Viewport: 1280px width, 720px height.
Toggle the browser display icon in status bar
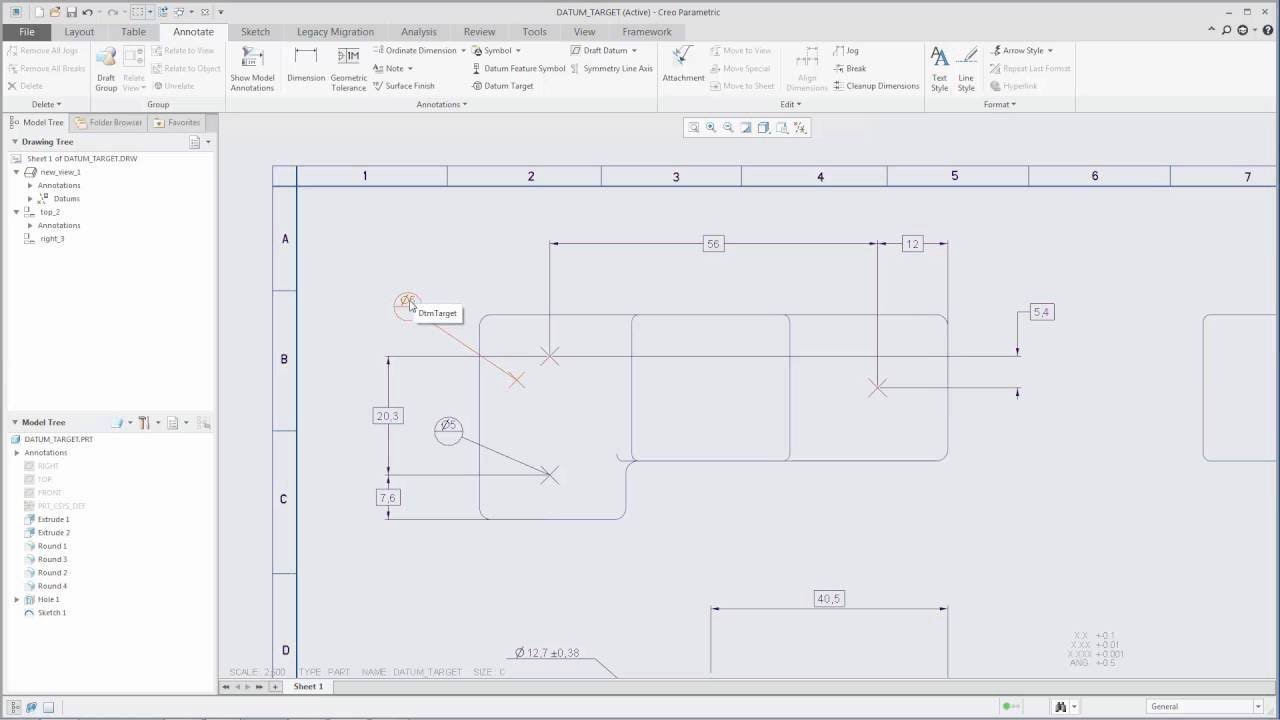[x=32, y=707]
